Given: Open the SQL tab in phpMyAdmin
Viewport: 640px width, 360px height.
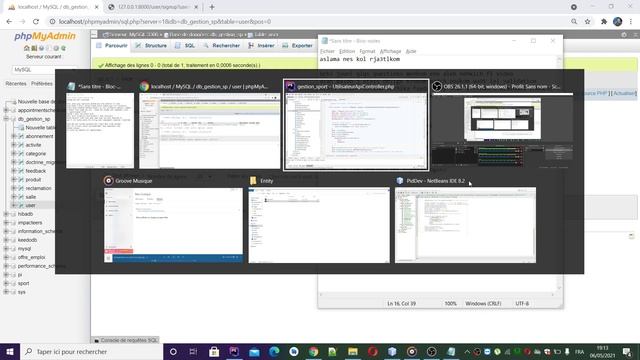Looking at the screenshot, I should [185, 46].
